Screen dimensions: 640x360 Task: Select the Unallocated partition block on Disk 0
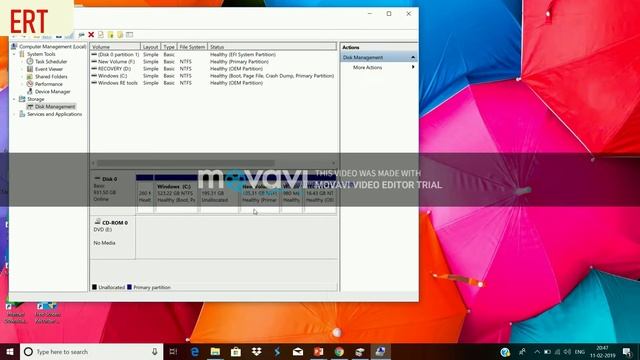pos(219,193)
